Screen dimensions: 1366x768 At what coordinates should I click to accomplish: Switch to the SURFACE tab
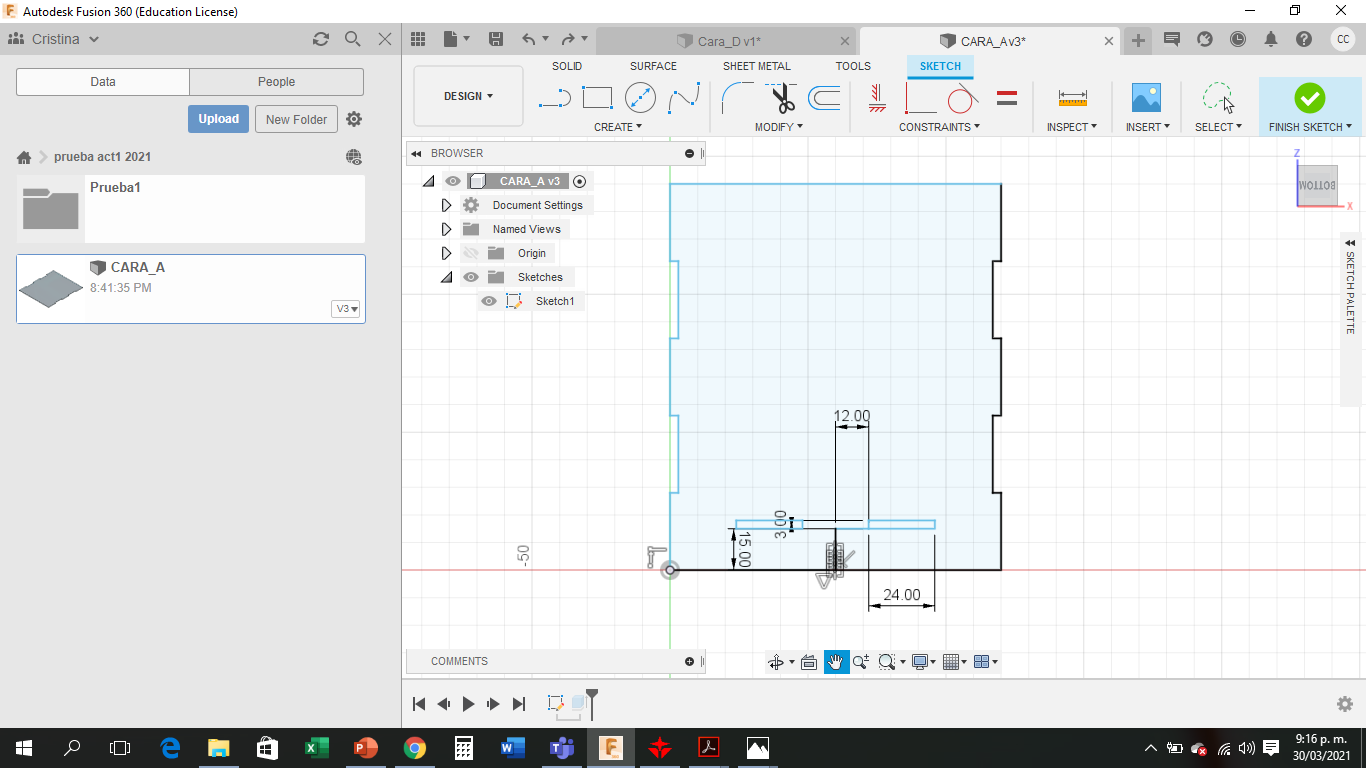point(653,66)
